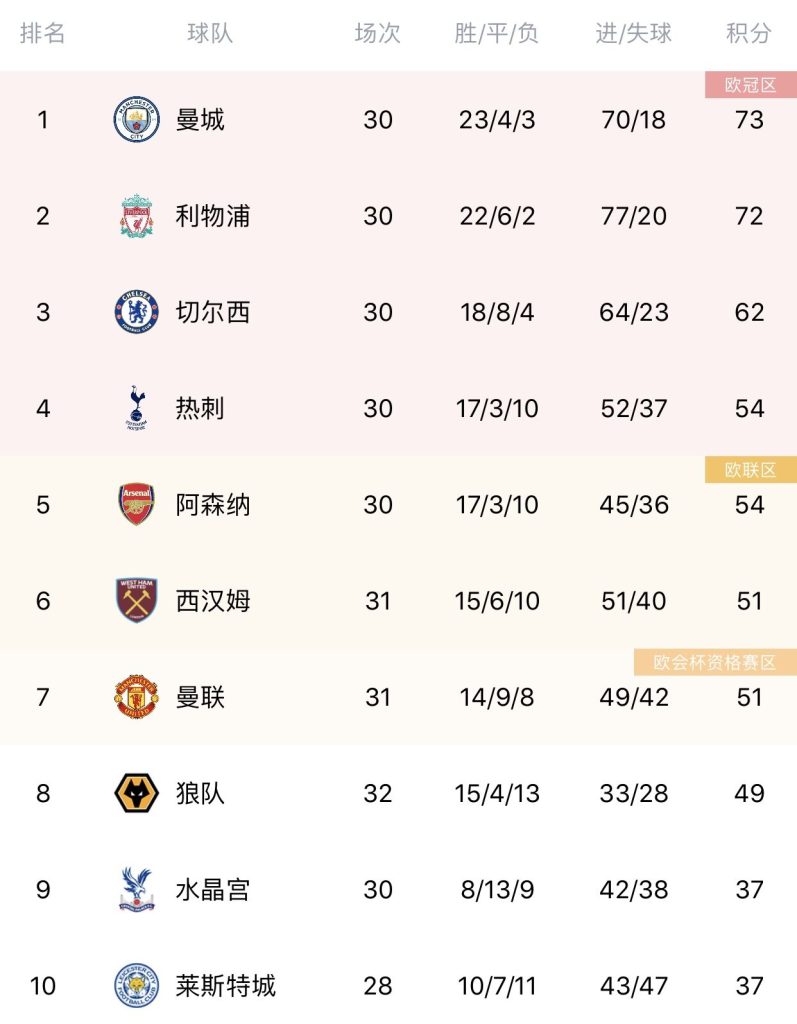797x1024 pixels.
Task: Click the 欧冠区 zone label
Action: point(750,85)
